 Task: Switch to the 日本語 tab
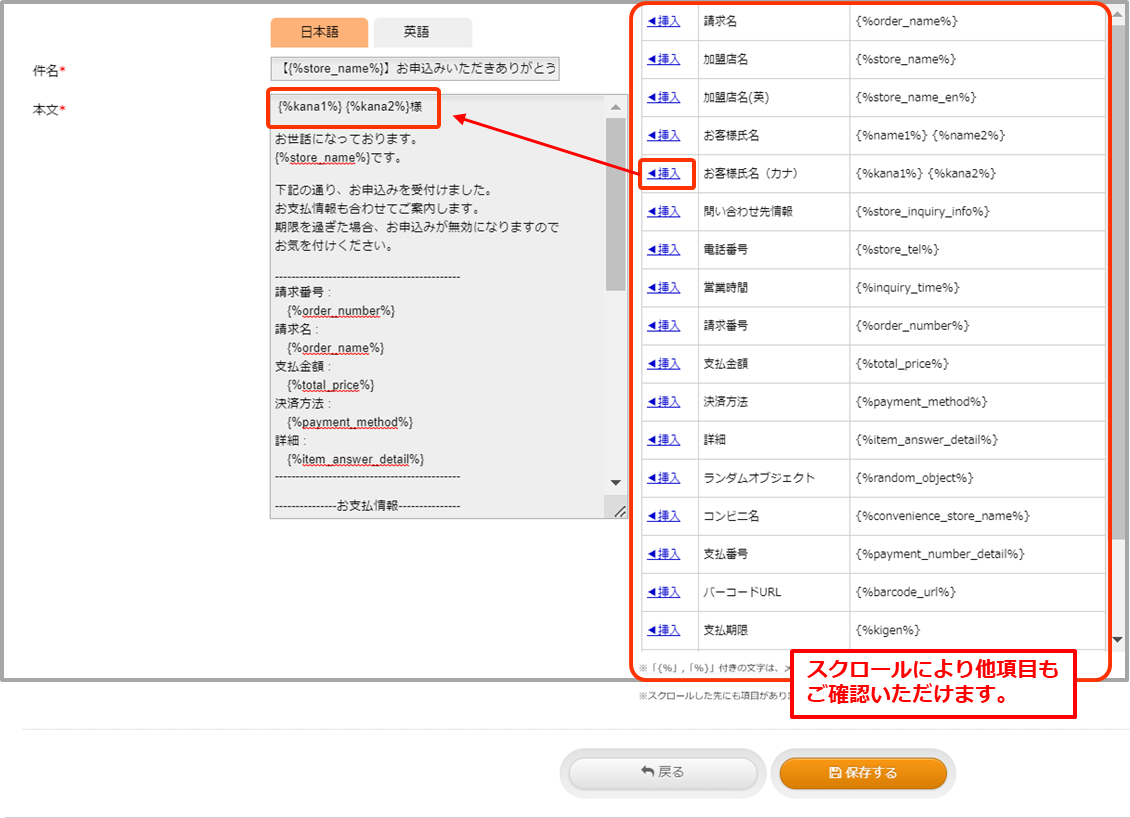click(x=319, y=32)
